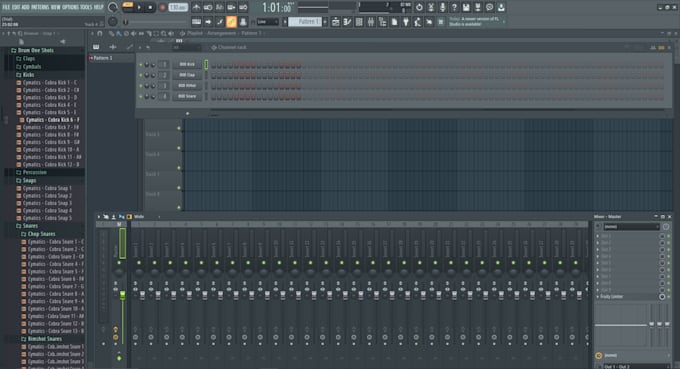680x369 pixels.
Task: Open the Mixer effect slot (none) dropdown
Action: click(x=631, y=227)
